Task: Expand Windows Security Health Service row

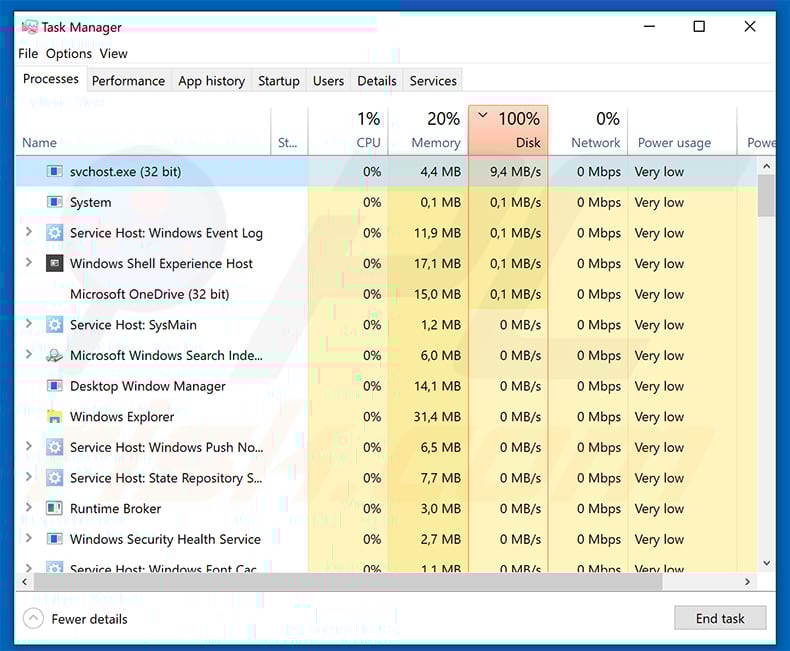Action: 29,538
